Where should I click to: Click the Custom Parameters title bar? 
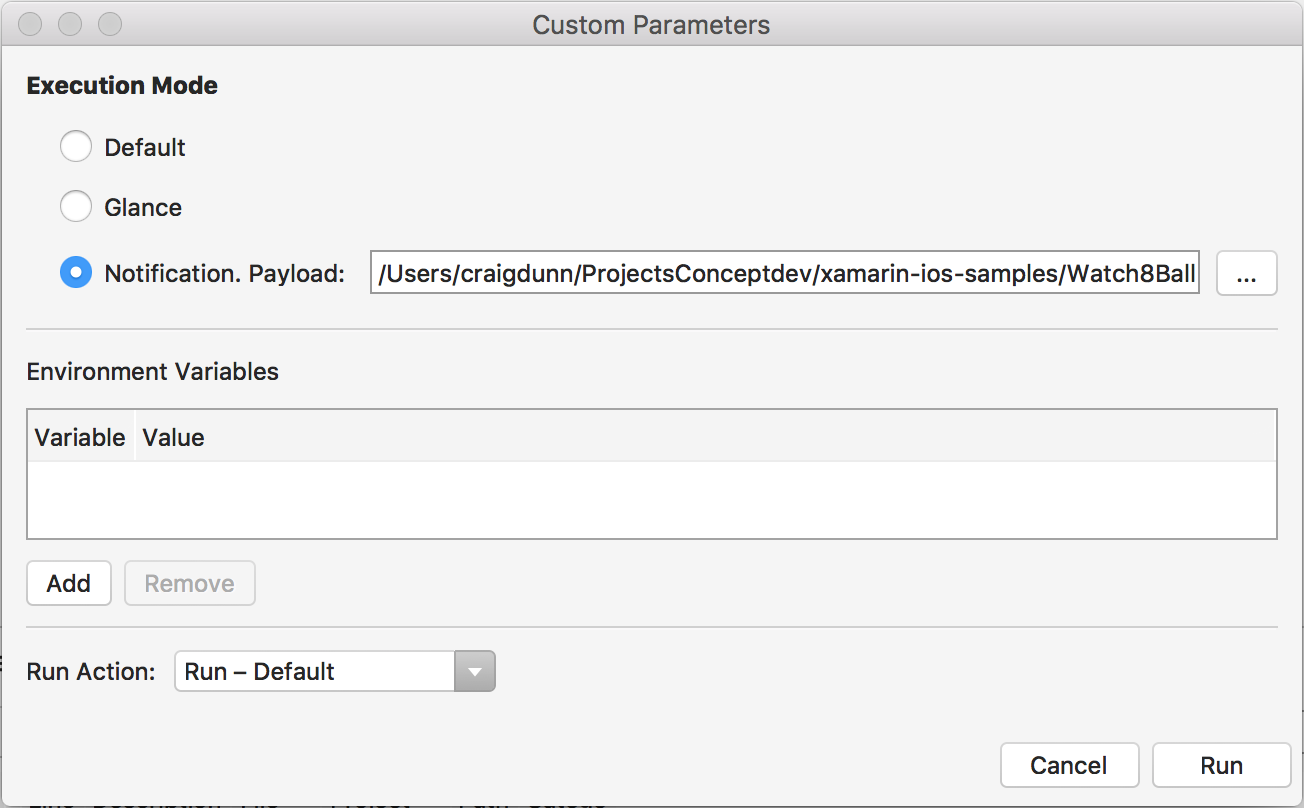point(651,24)
